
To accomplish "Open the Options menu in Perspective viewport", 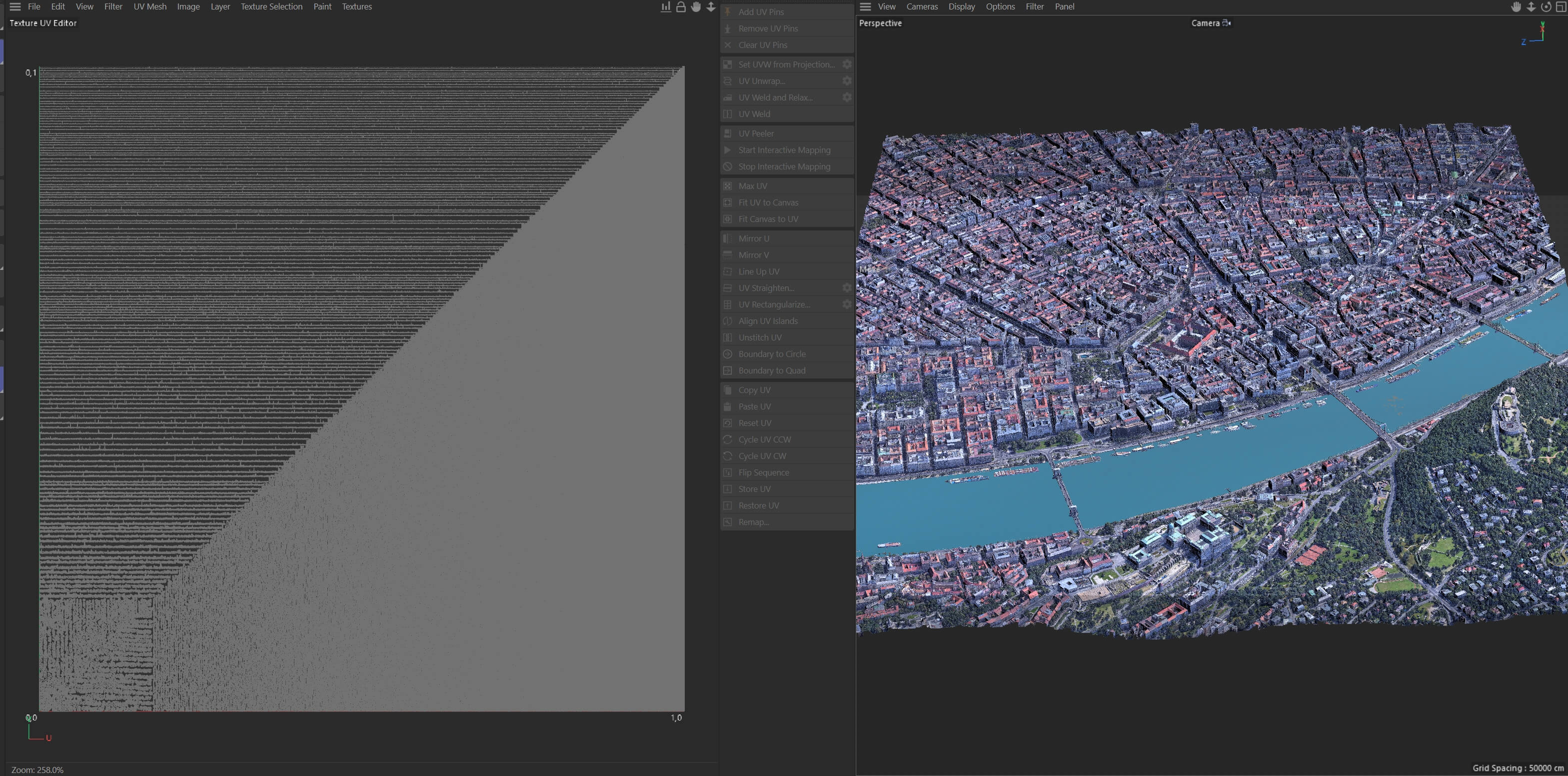I will tap(1000, 6).
